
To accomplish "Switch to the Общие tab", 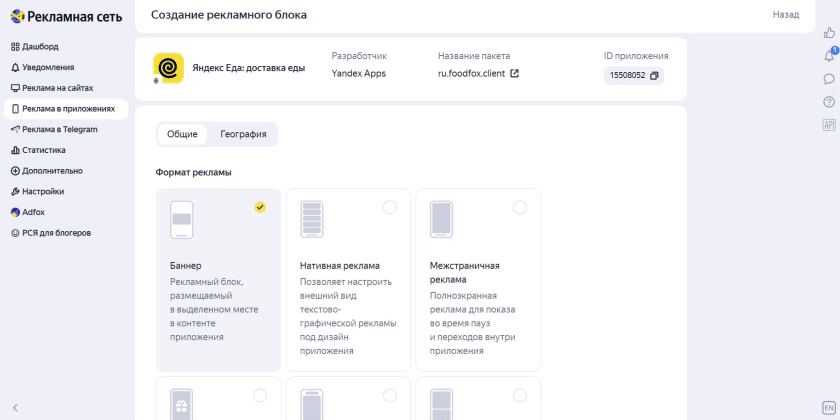I will 182,134.
